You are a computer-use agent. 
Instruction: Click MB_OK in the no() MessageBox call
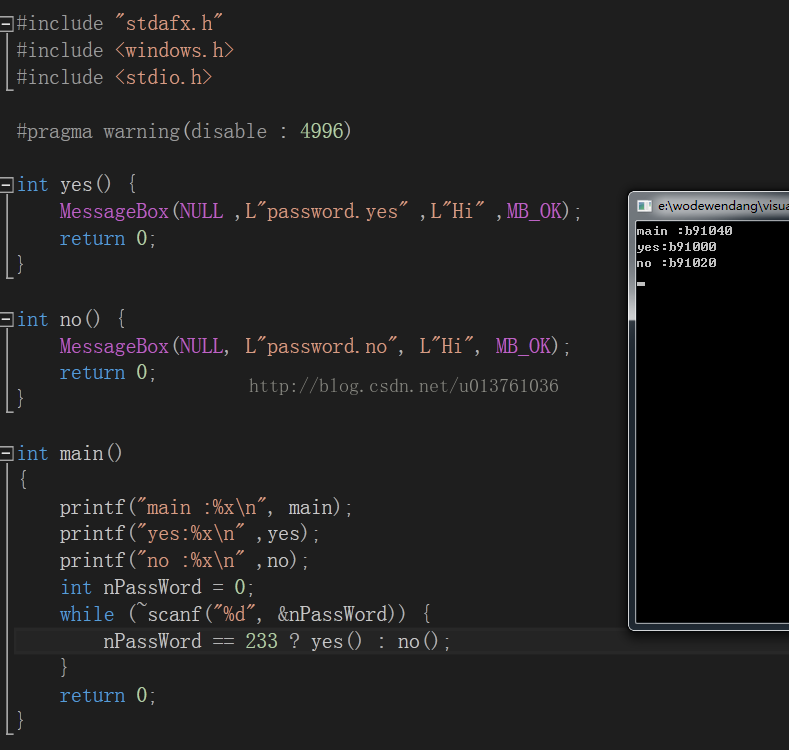523,346
